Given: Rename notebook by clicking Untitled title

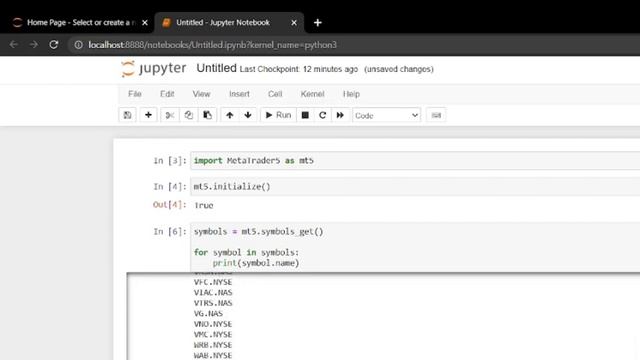Looking at the screenshot, I should [x=216, y=68].
